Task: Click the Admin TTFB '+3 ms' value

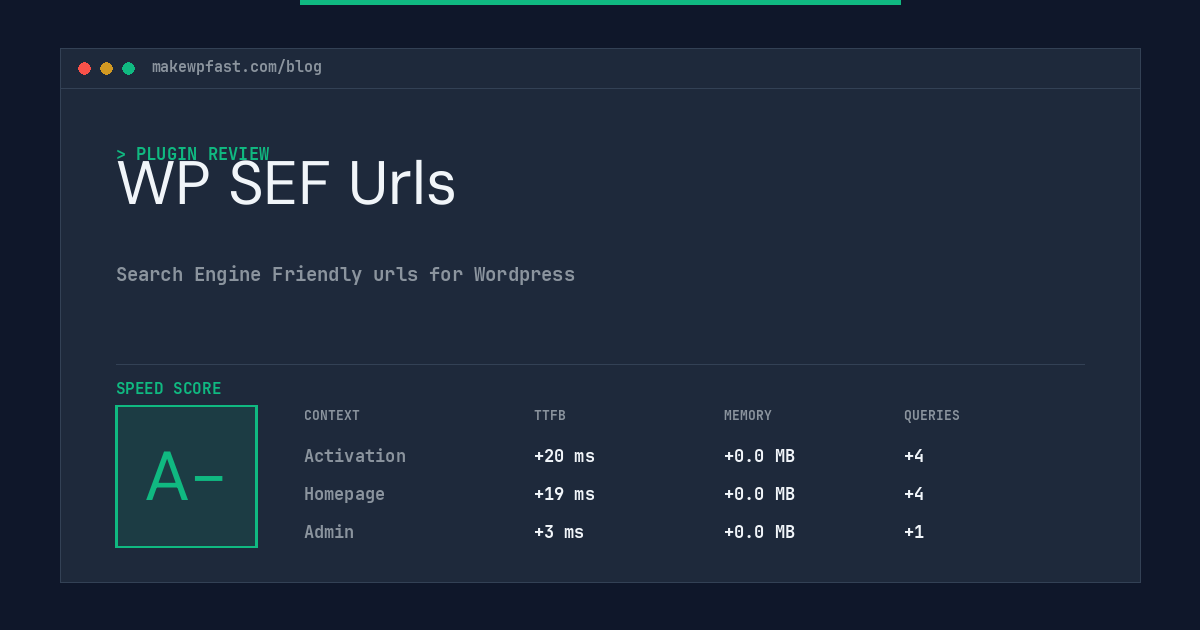Action: coord(559,532)
